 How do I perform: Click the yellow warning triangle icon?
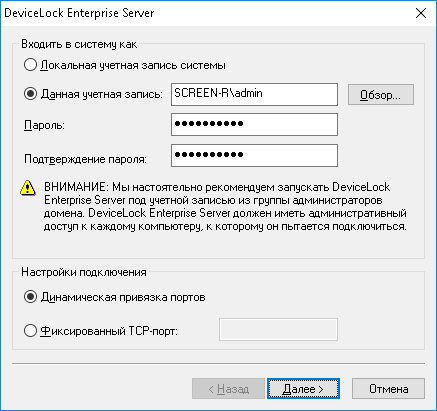tap(28, 188)
